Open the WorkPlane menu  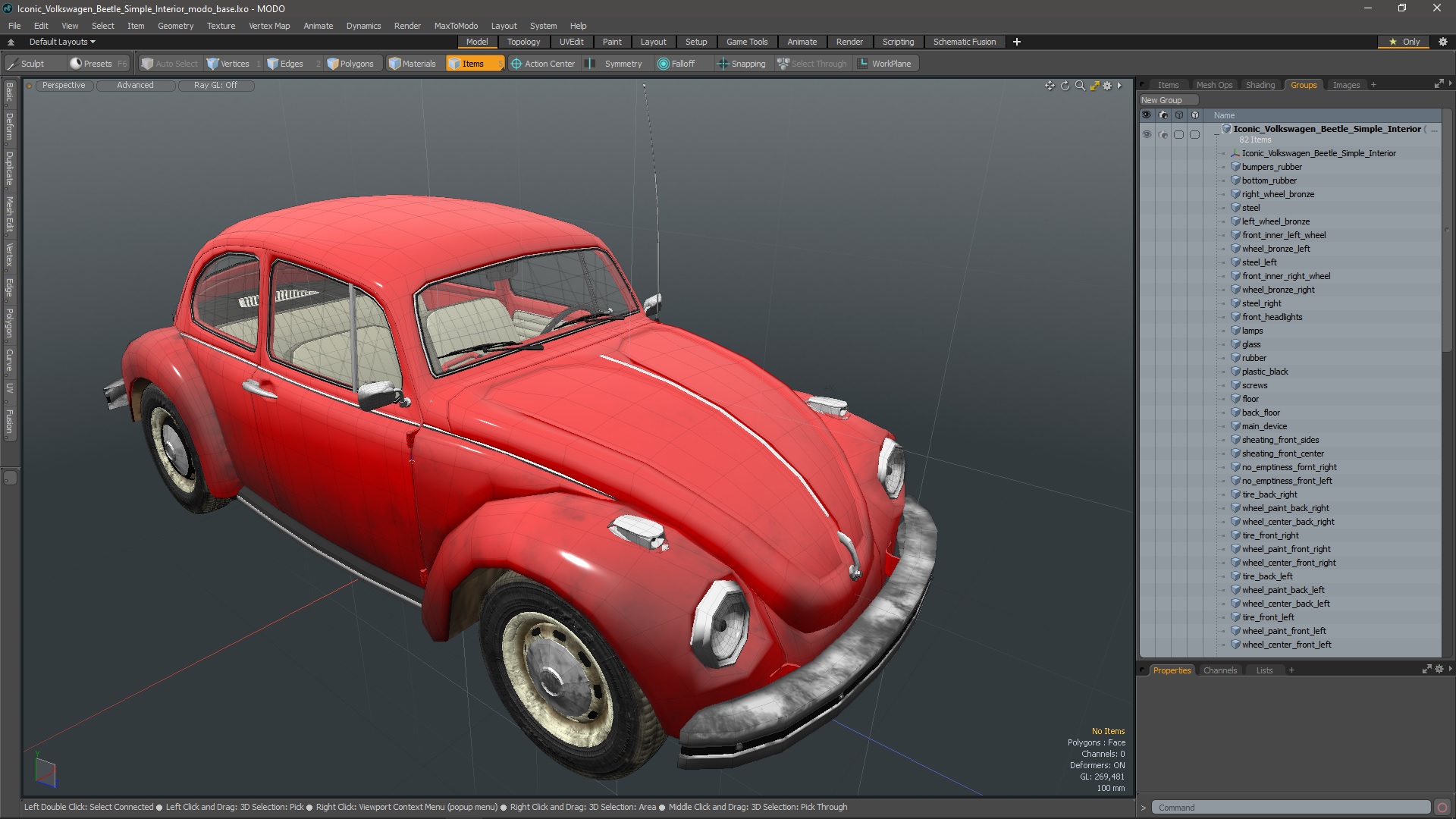pos(885,64)
